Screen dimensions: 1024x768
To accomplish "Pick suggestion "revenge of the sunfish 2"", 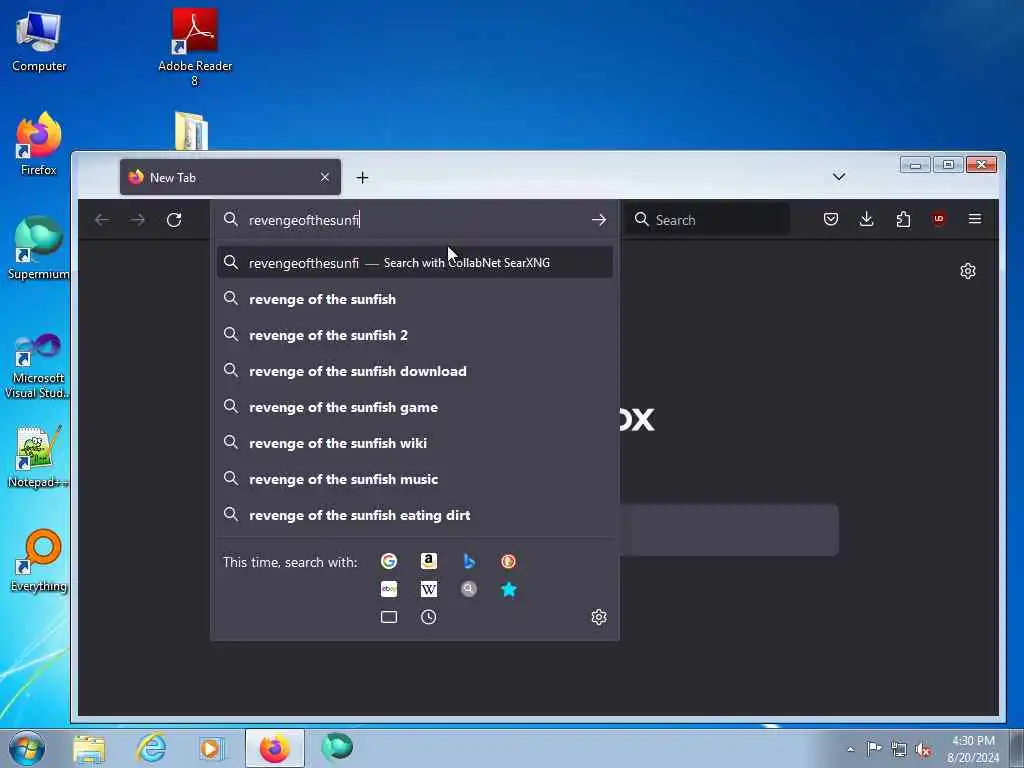I will (x=415, y=335).
